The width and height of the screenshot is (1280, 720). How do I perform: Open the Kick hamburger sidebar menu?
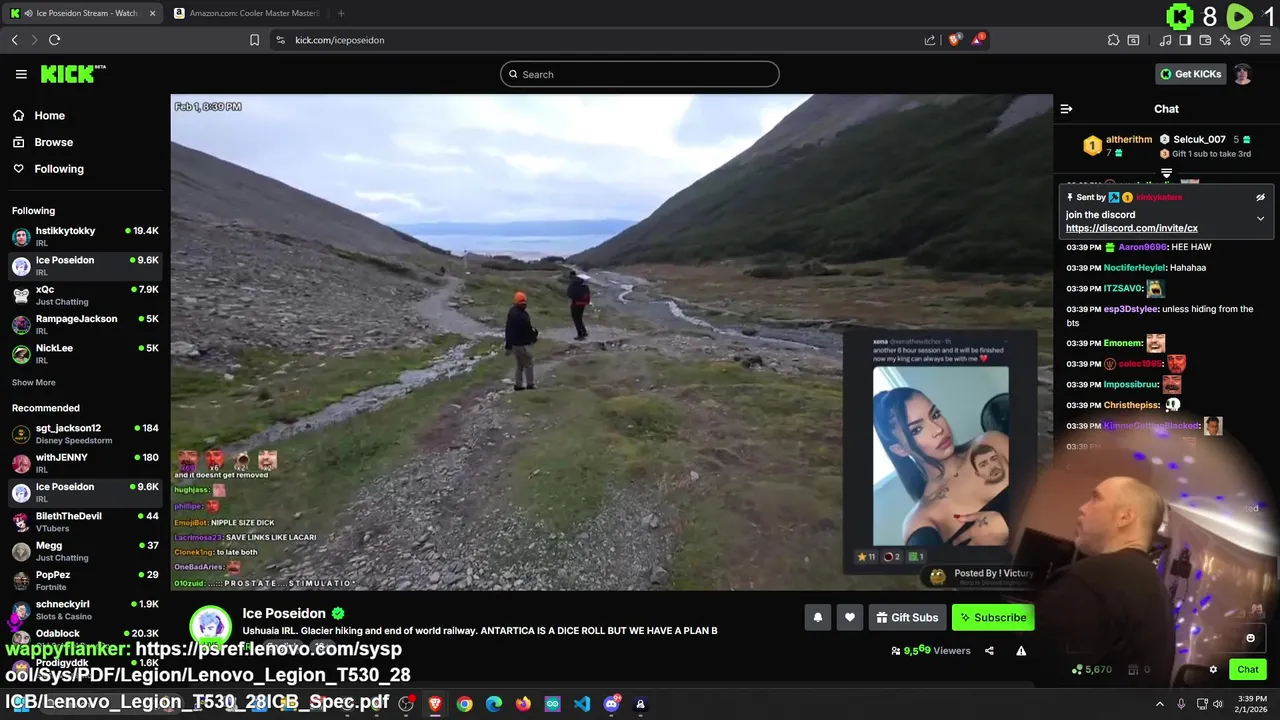[x=21, y=74]
